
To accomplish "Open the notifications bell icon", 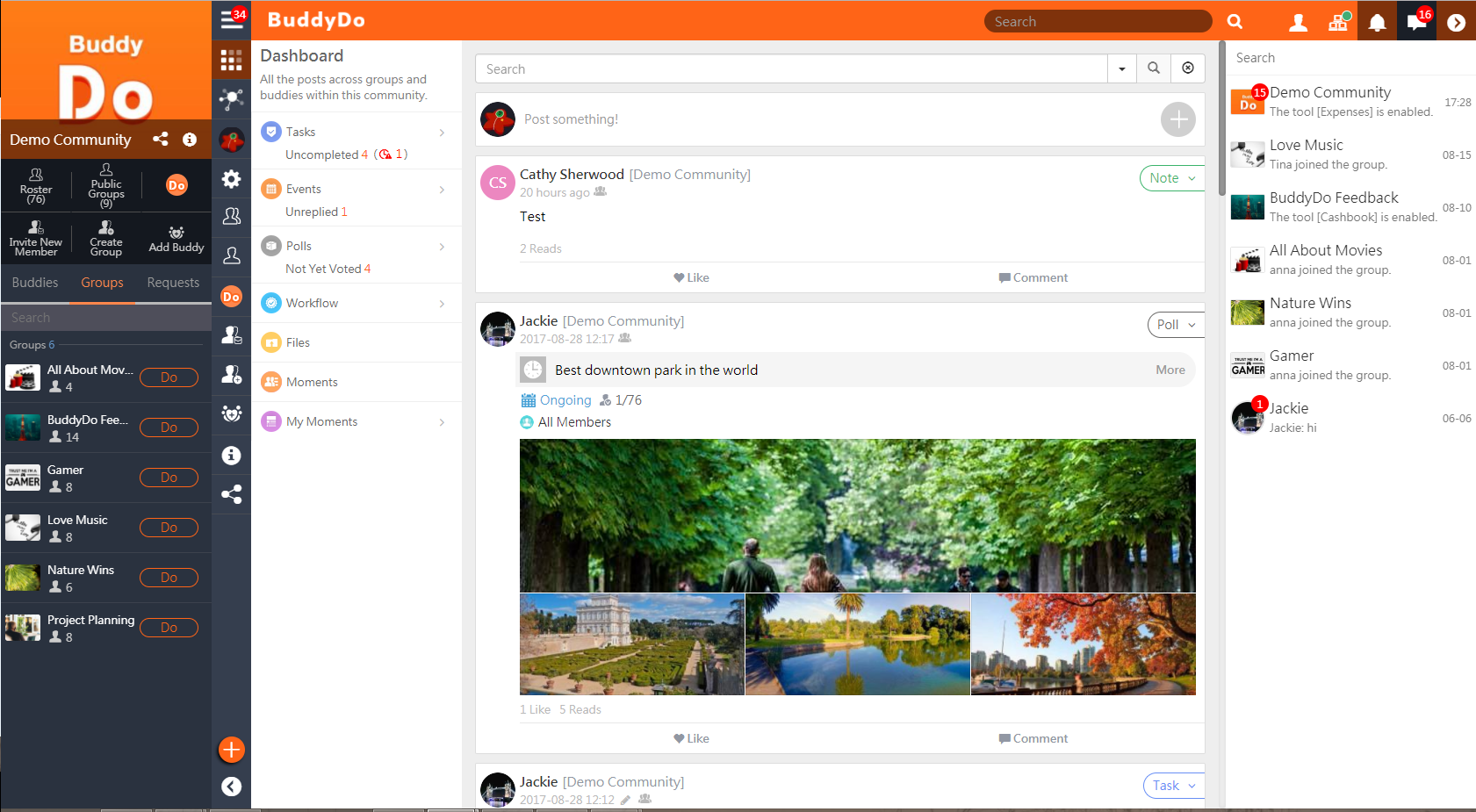I will point(1378,22).
